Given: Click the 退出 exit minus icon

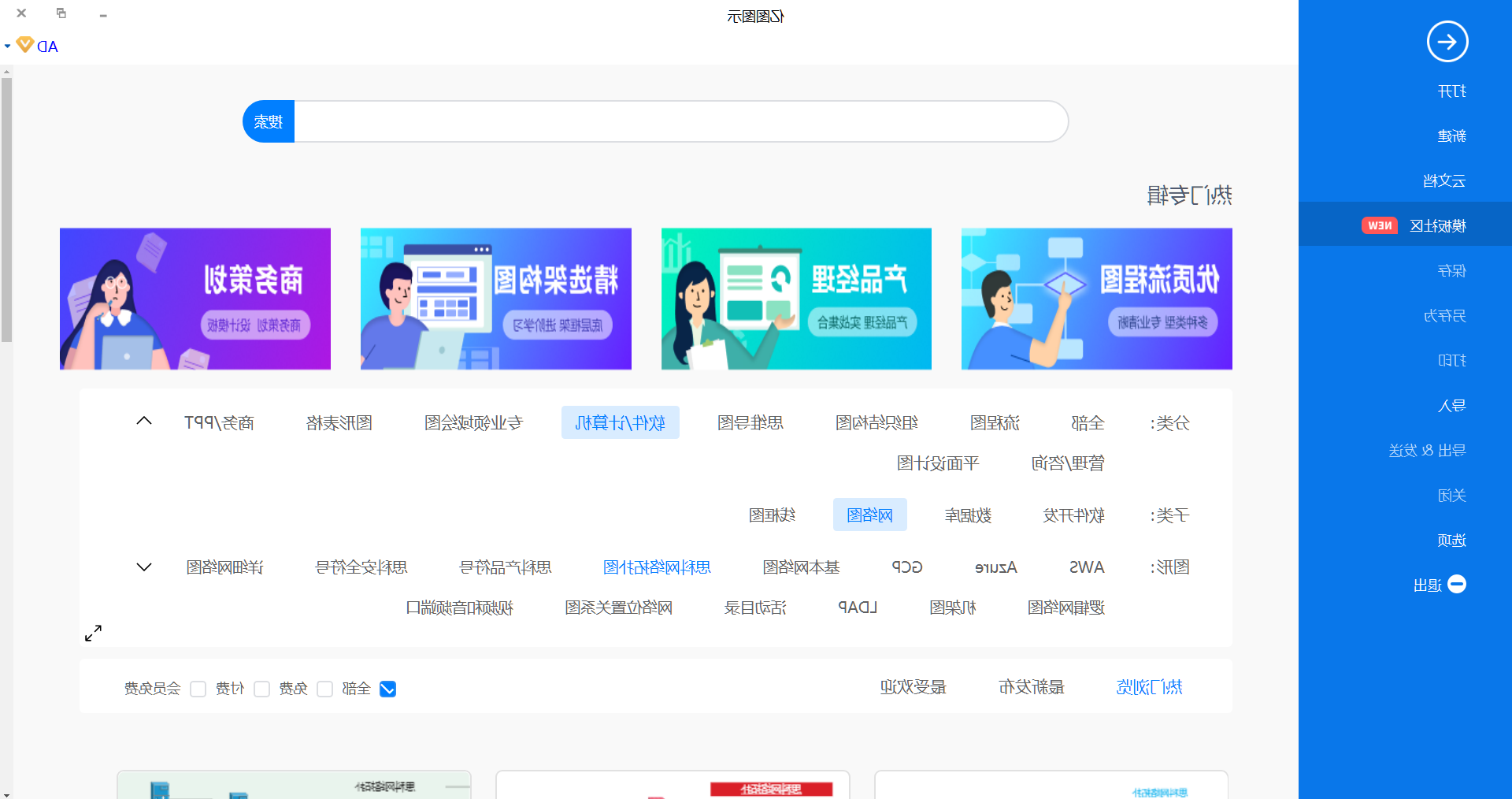Looking at the screenshot, I should [1457, 584].
